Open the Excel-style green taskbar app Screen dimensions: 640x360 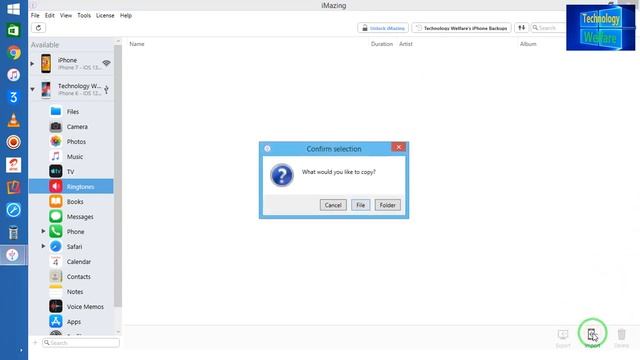(13, 31)
